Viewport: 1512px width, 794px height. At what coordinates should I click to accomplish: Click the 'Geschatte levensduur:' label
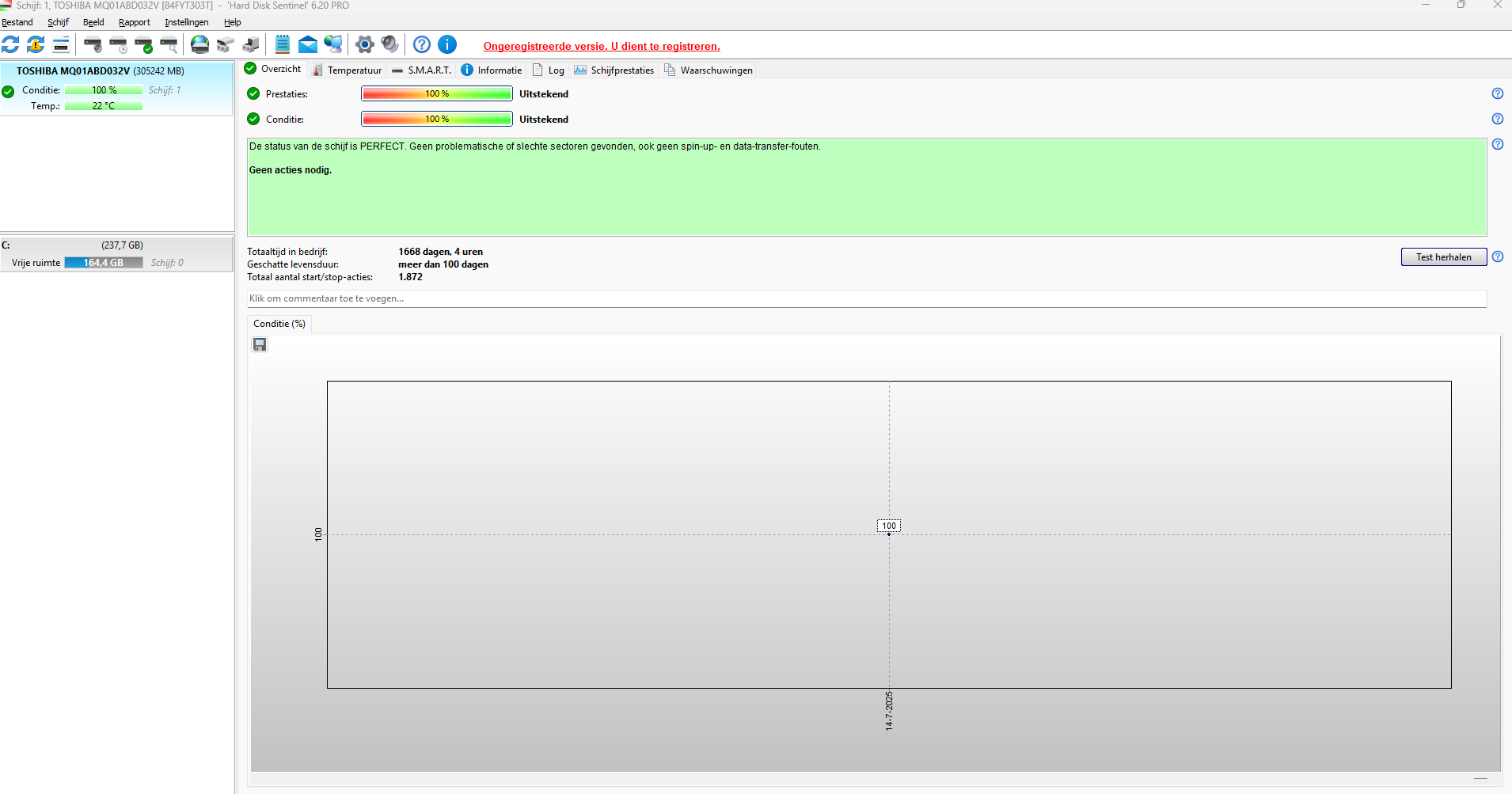(x=293, y=264)
